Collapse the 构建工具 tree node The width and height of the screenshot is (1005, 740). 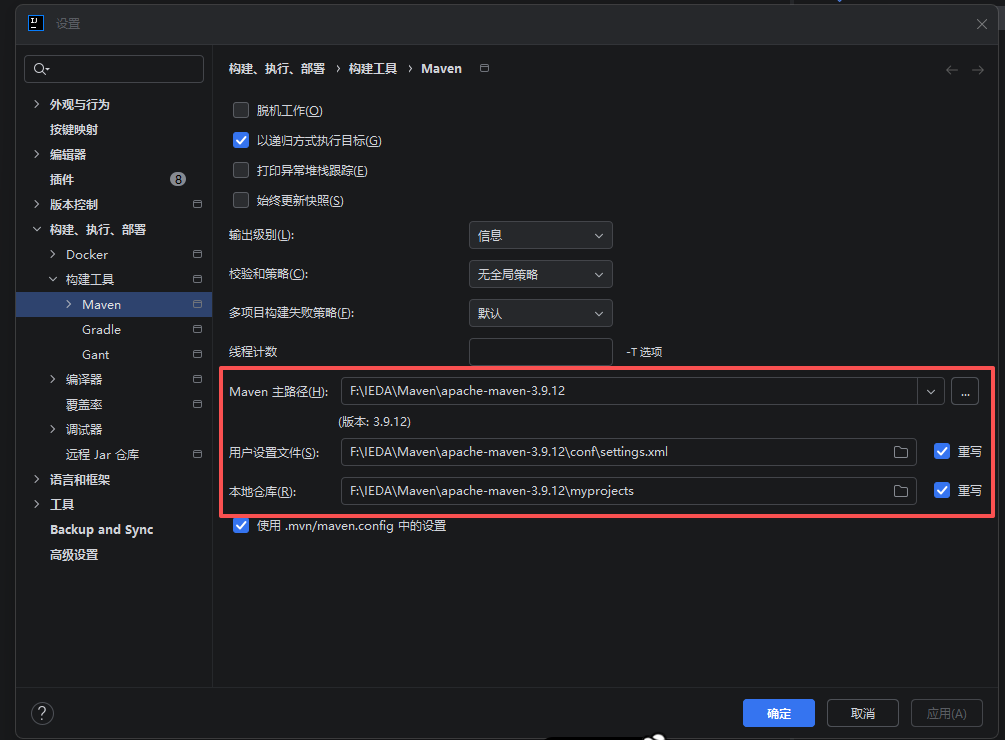coord(53,279)
